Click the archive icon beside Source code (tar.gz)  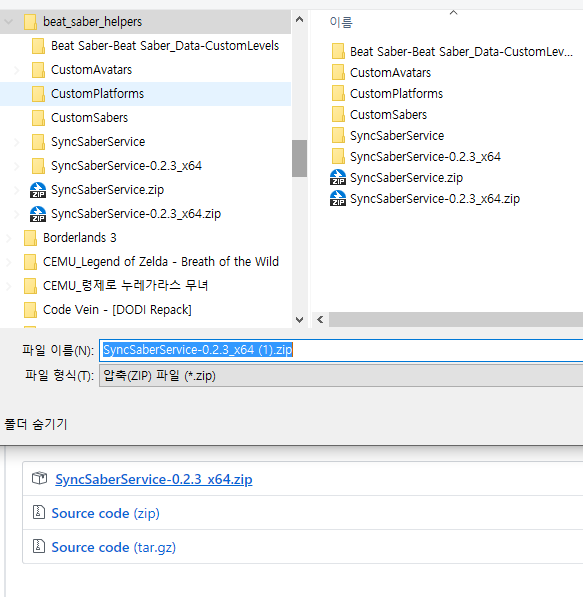click(x=39, y=546)
